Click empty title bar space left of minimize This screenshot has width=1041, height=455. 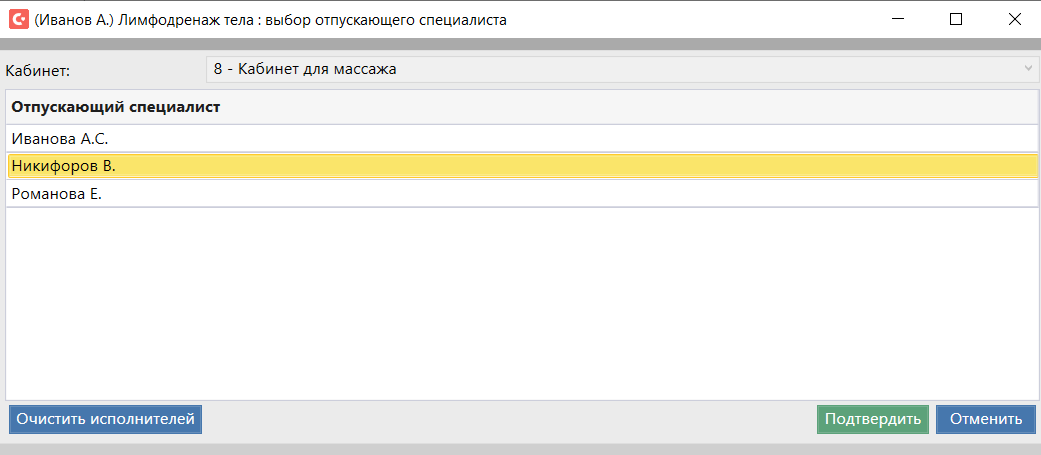point(700,19)
